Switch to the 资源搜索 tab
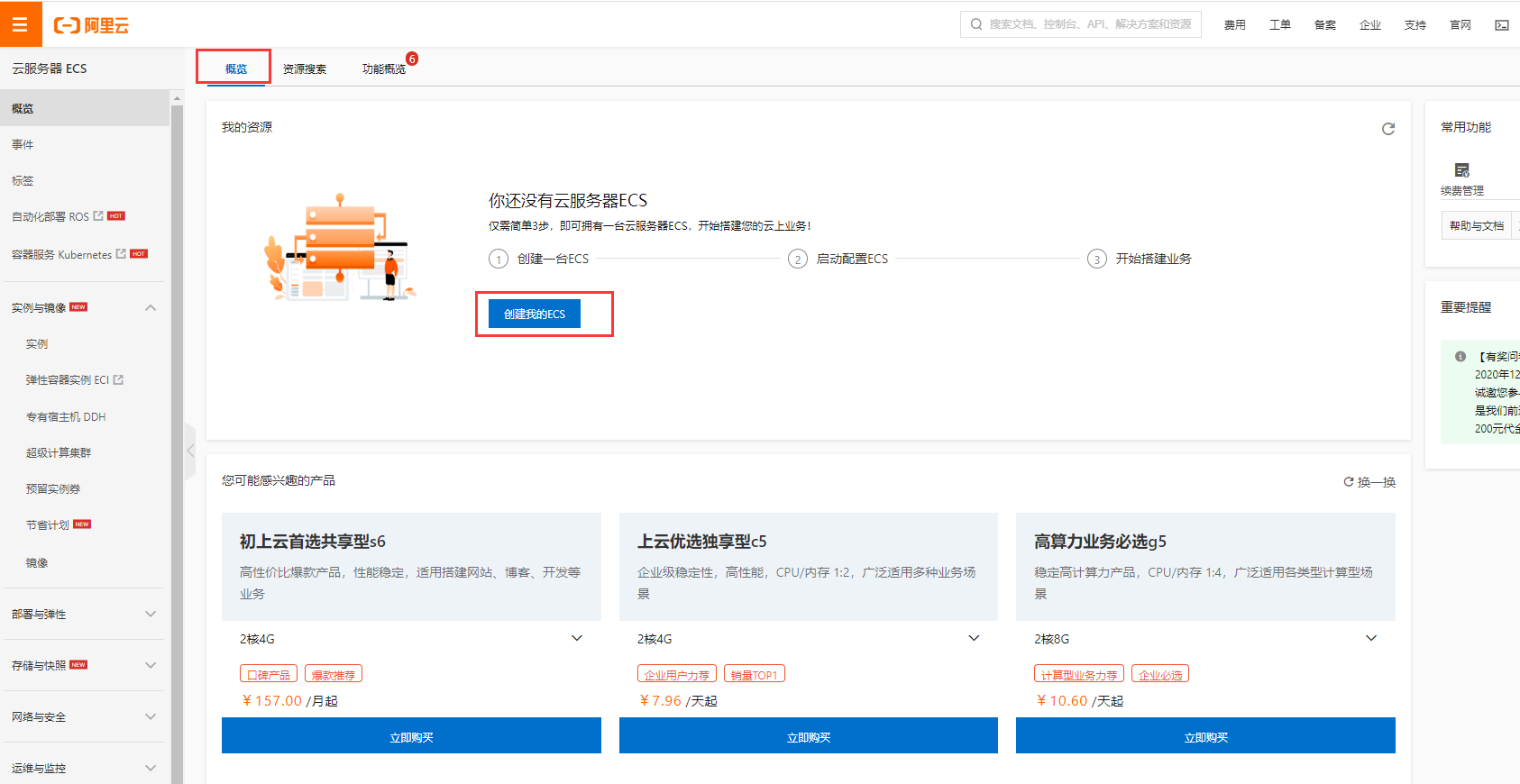The width and height of the screenshot is (1520, 784). [305, 68]
